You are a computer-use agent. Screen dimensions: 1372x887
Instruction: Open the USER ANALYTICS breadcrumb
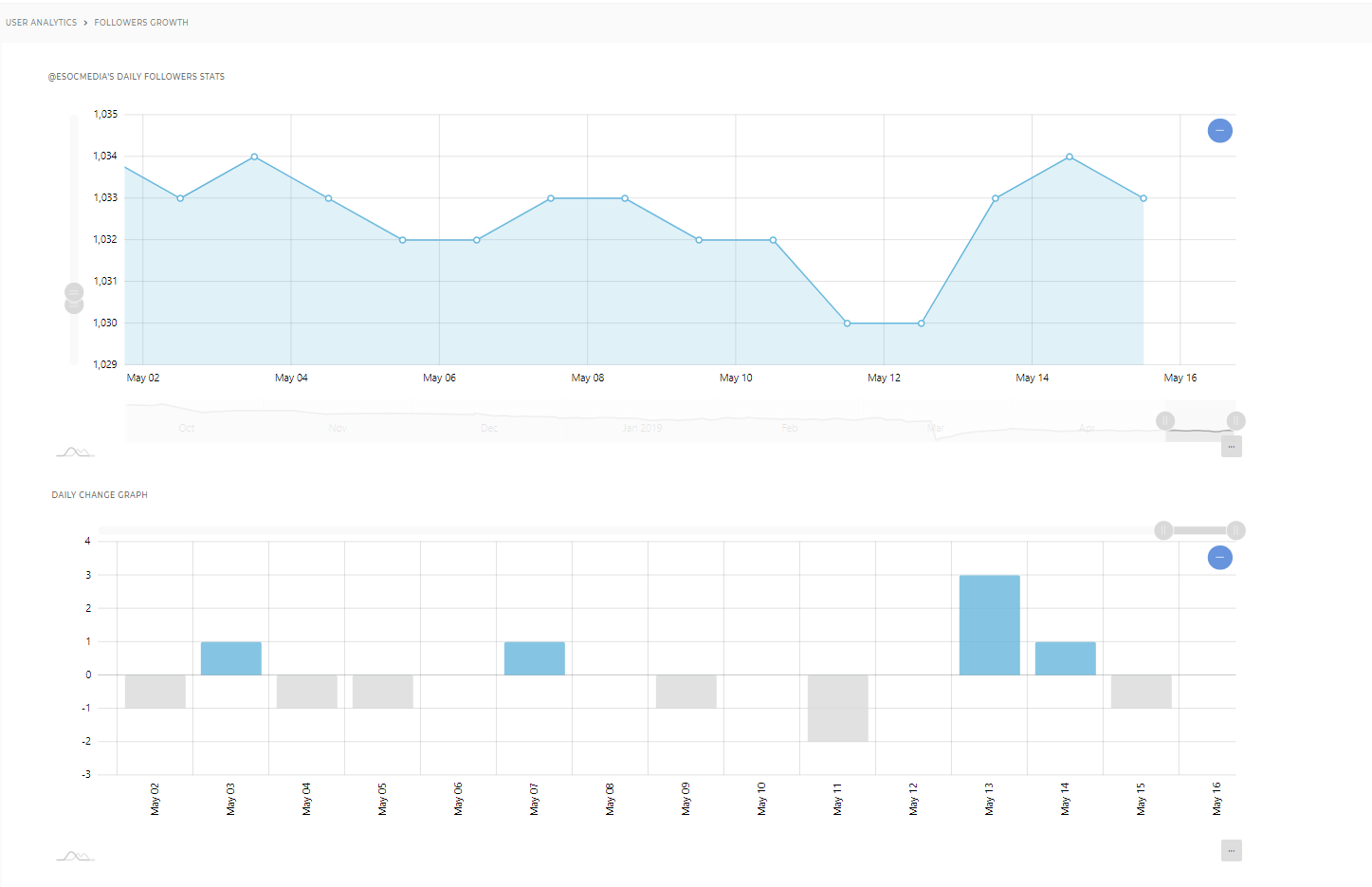pos(41,22)
